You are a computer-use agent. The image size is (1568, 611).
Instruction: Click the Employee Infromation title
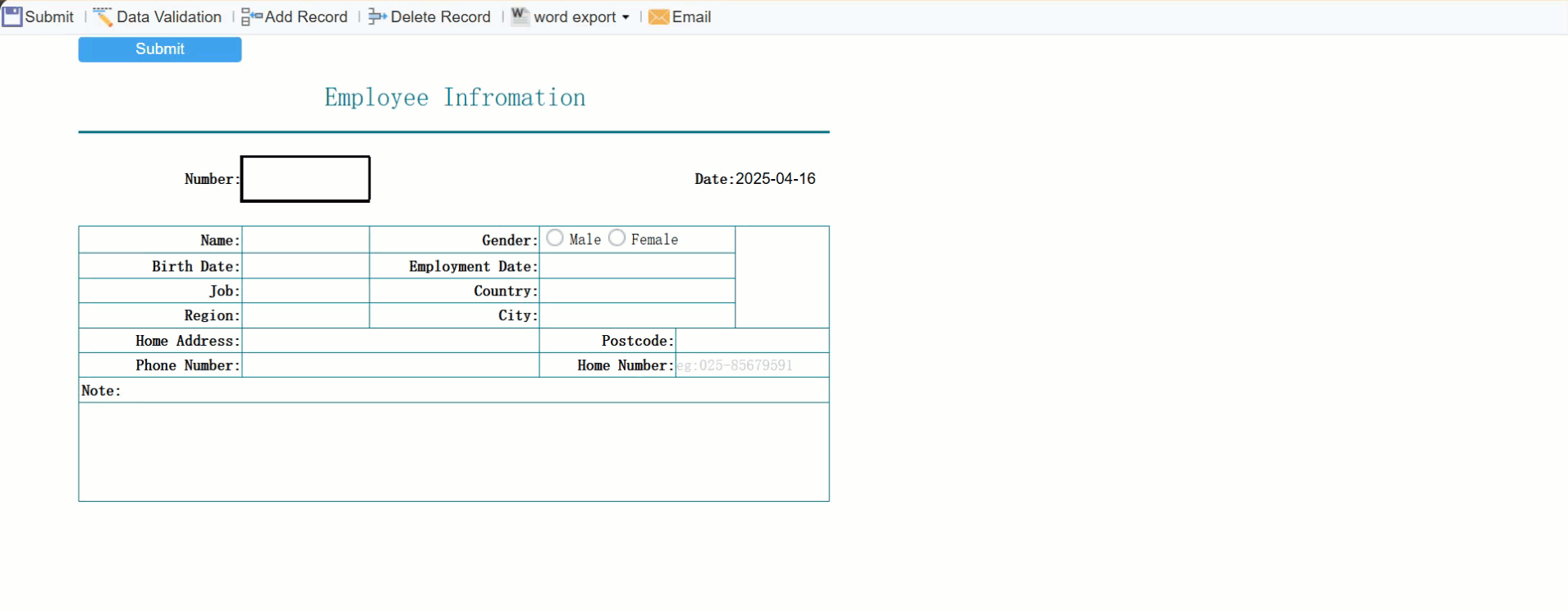tap(455, 98)
